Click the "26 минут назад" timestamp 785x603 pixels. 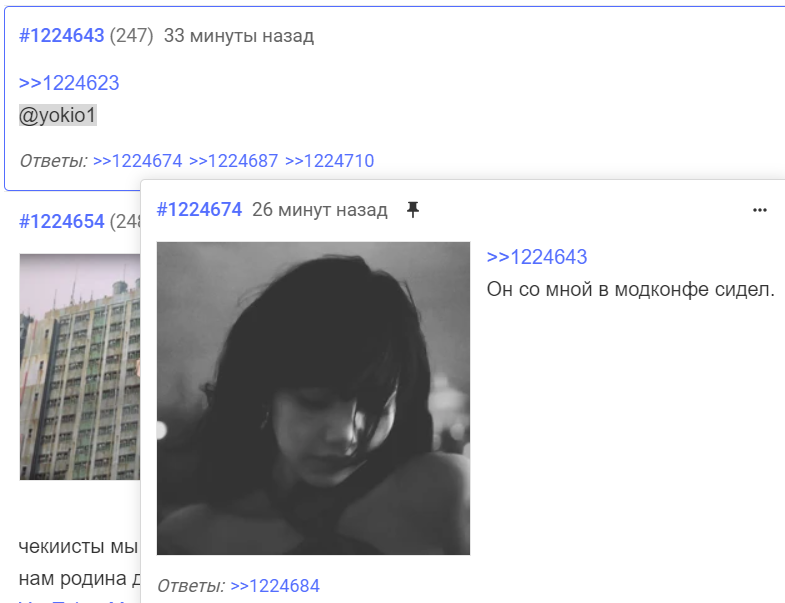pyautogui.click(x=319, y=210)
